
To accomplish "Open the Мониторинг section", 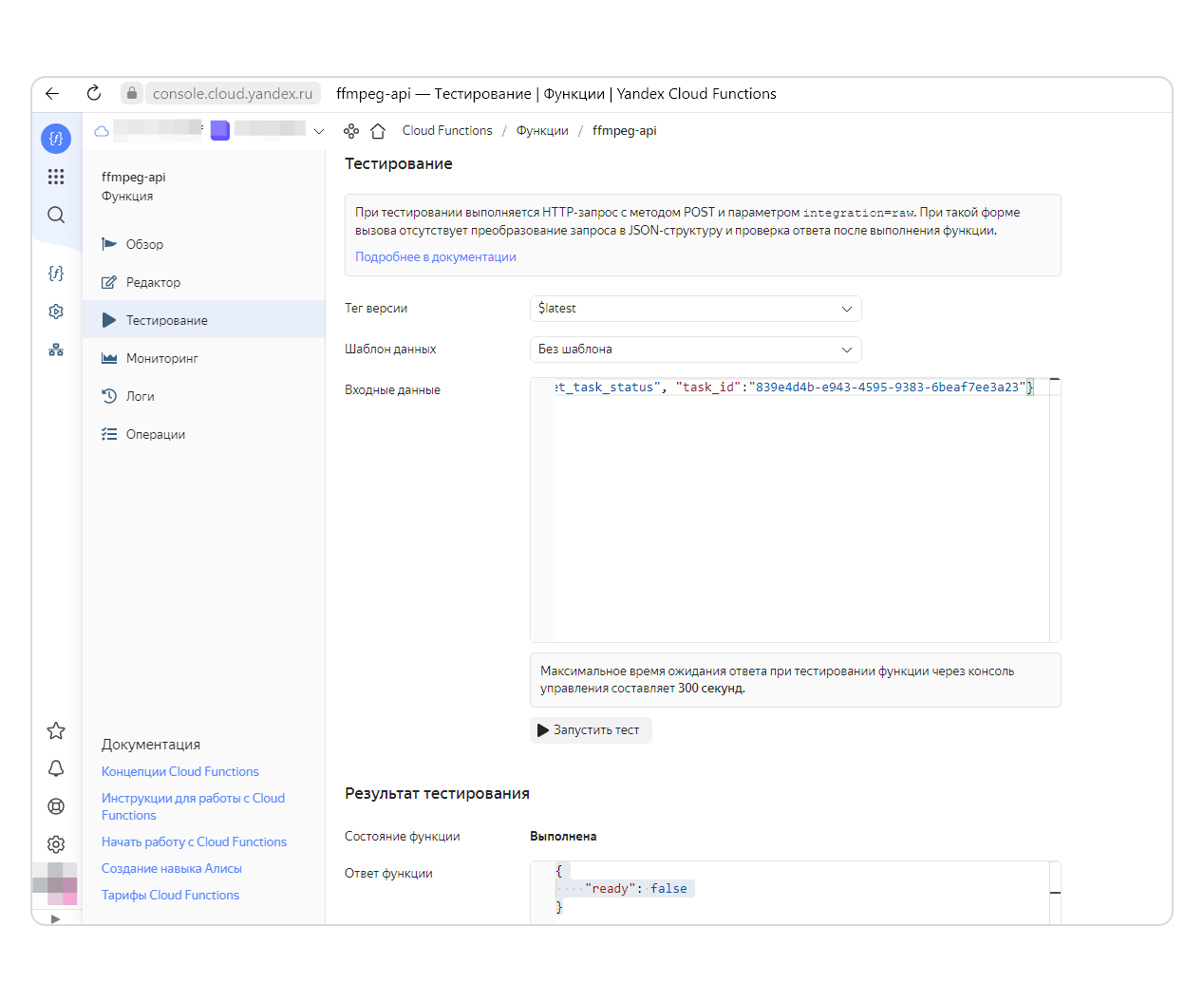I will [203, 358].
